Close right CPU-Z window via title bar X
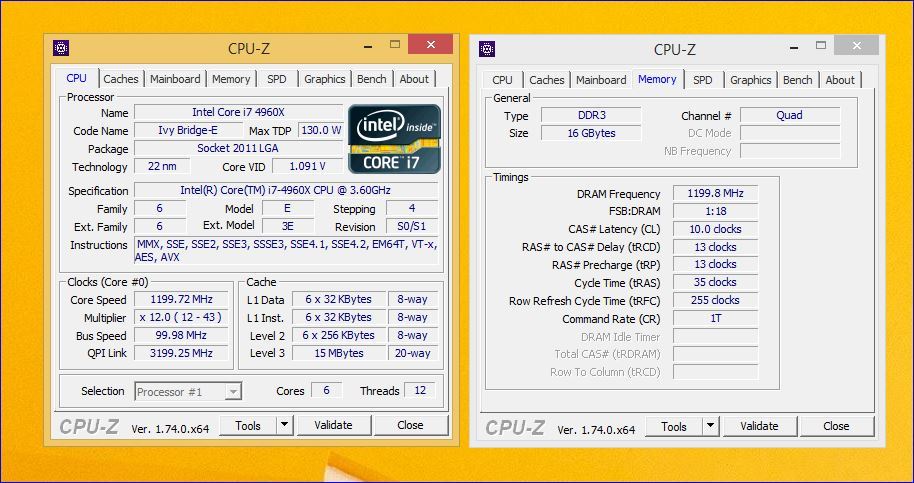The image size is (914, 483). click(856, 45)
